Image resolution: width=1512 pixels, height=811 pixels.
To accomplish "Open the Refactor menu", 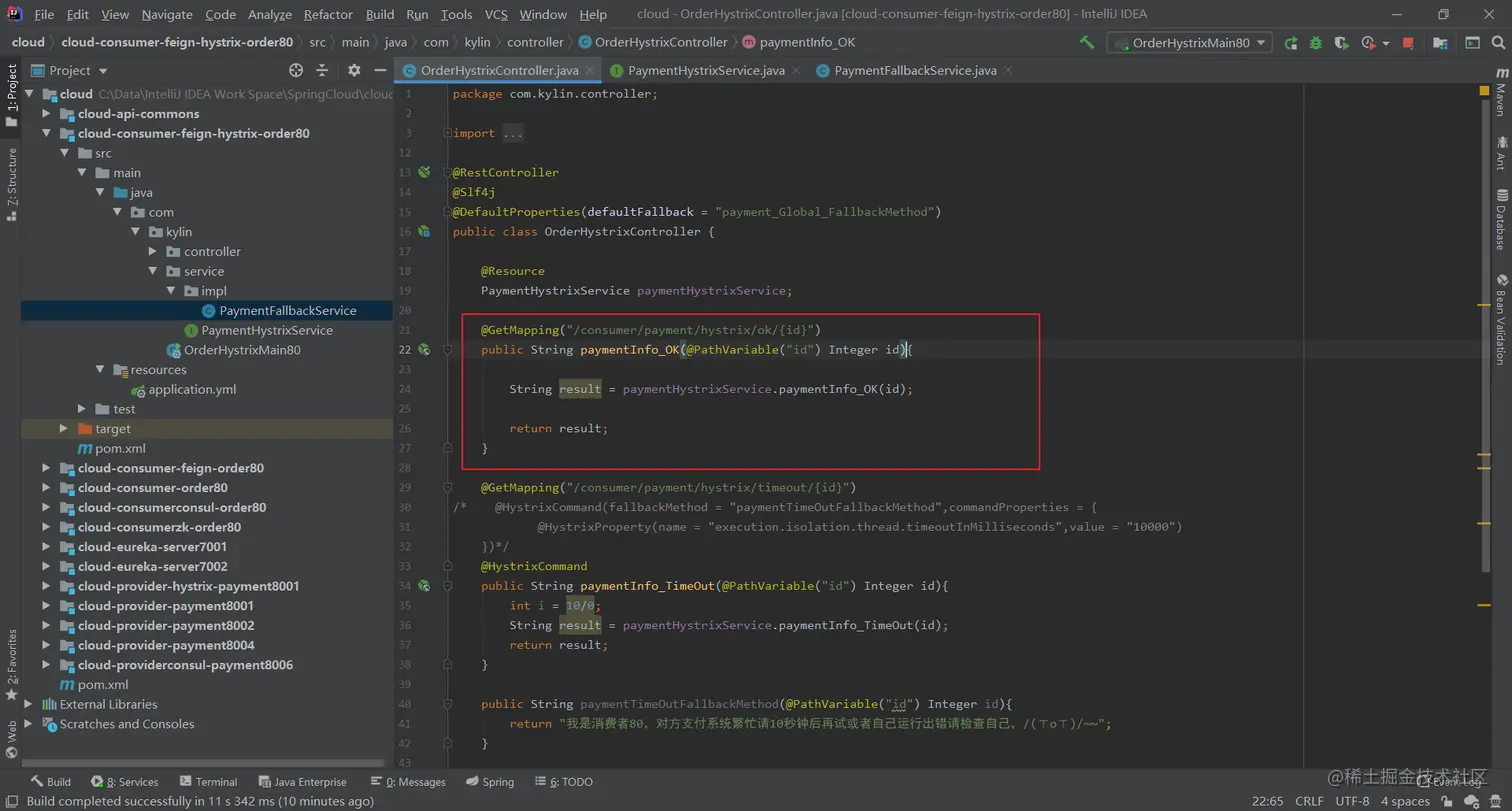I will [328, 15].
